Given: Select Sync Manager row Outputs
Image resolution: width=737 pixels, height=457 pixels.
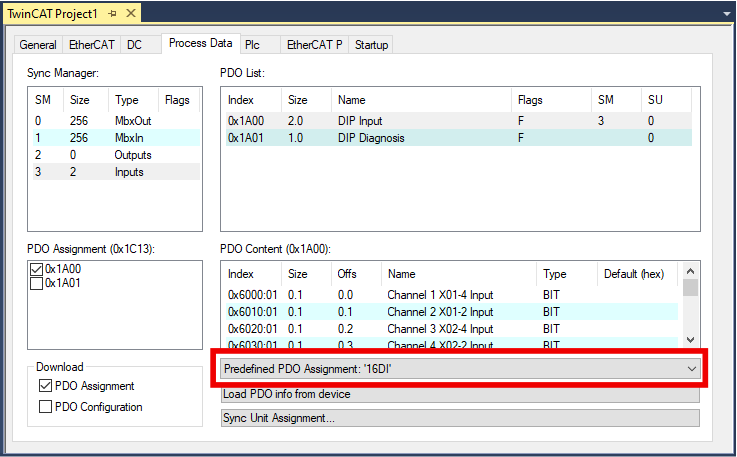Looking at the screenshot, I should 116,155.
